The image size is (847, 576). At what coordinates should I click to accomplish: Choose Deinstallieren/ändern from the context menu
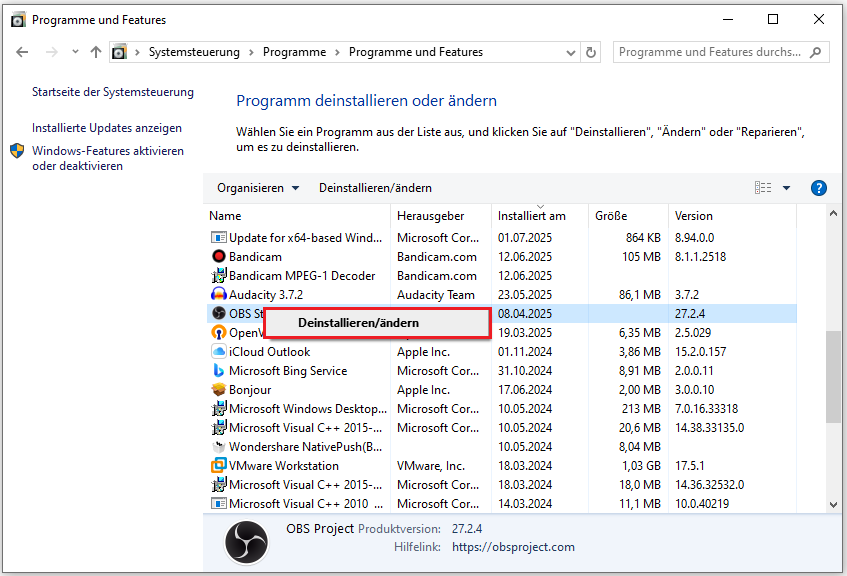(x=378, y=323)
